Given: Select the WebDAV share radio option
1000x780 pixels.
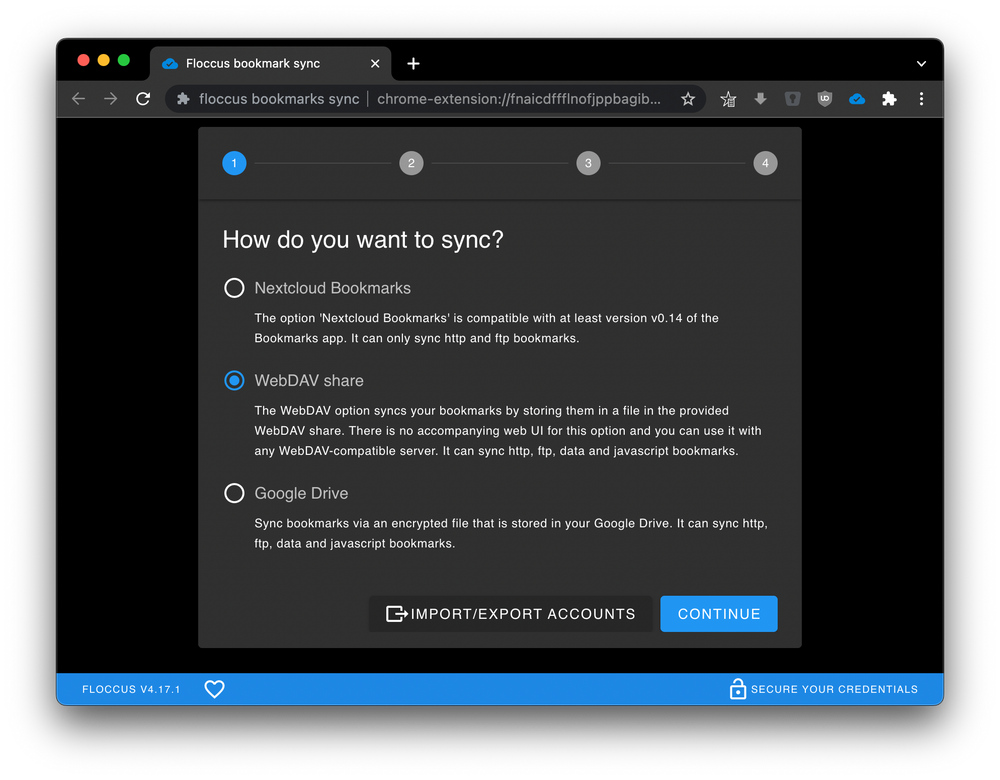Looking at the screenshot, I should pos(234,381).
